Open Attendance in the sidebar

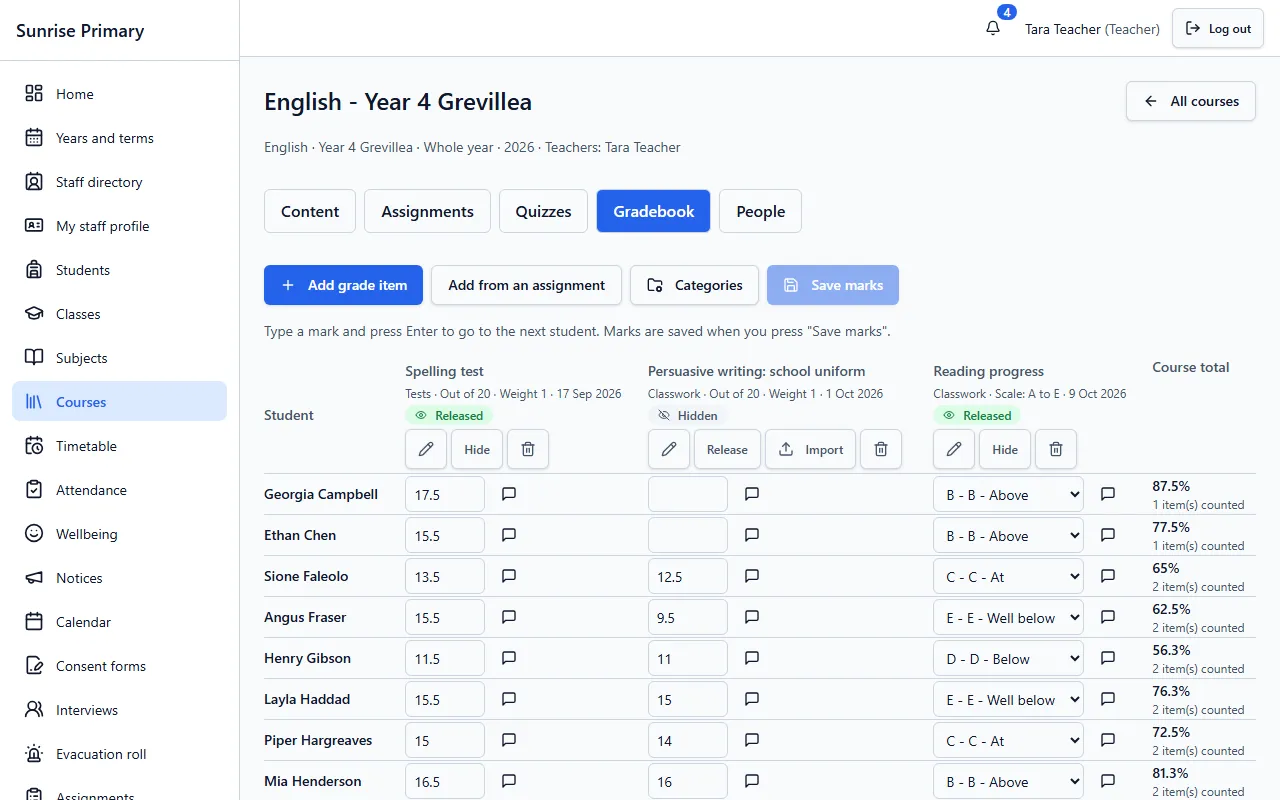[x=120, y=490]
